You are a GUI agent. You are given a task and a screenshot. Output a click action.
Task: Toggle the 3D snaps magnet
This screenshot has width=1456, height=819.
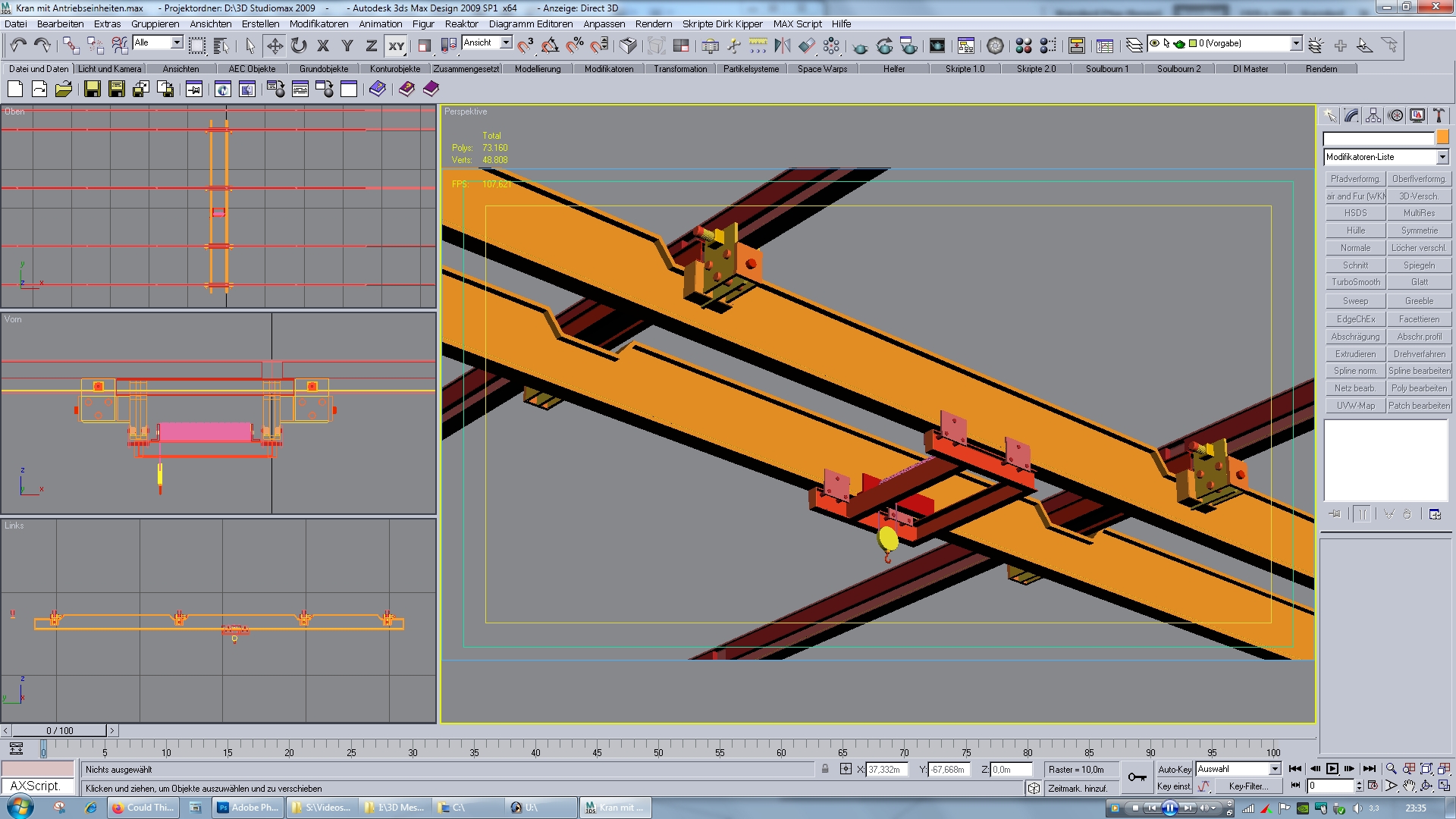tap(526, 45)
